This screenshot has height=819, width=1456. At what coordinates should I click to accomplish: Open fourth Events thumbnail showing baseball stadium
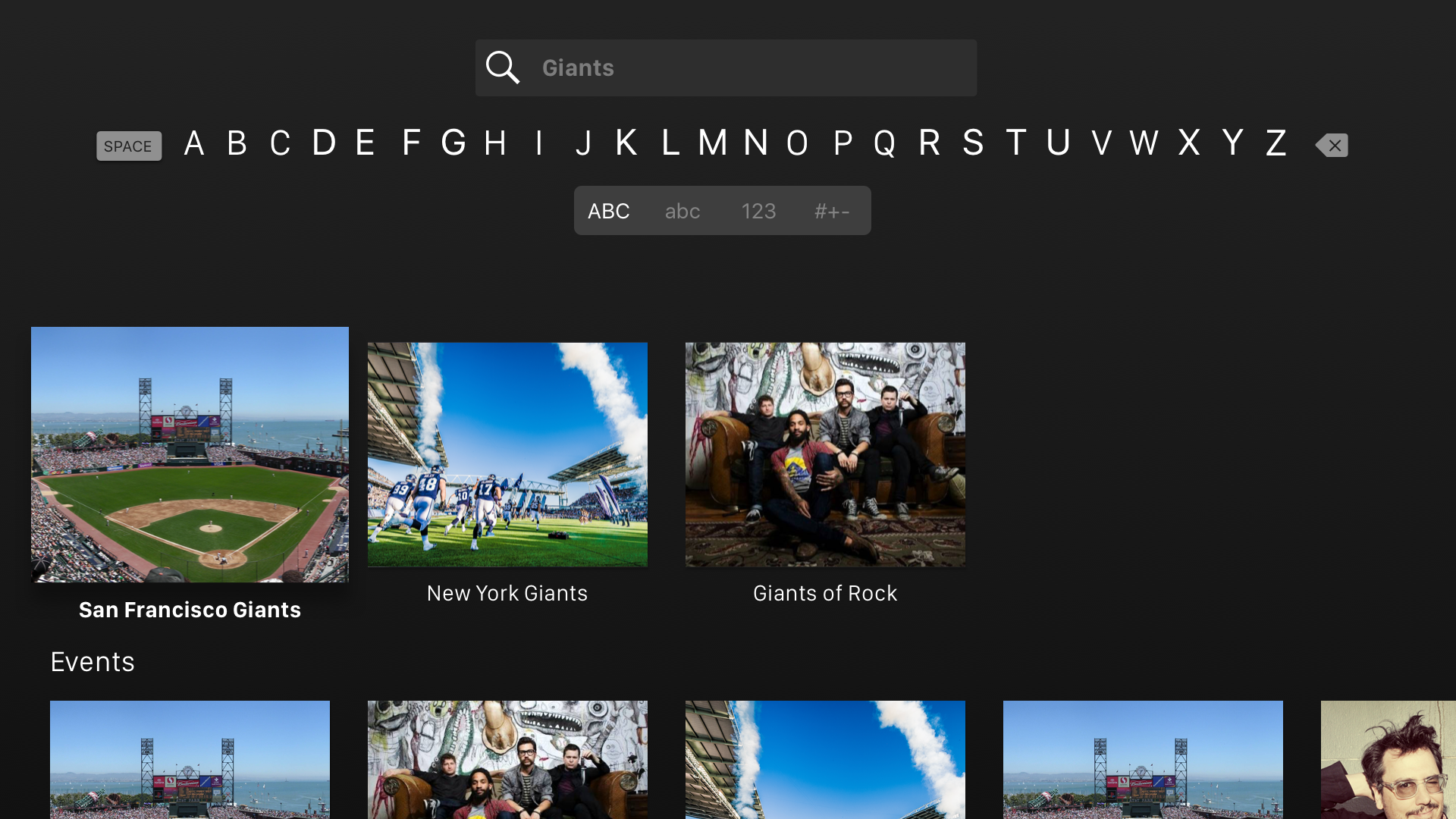click(1143, 760)
